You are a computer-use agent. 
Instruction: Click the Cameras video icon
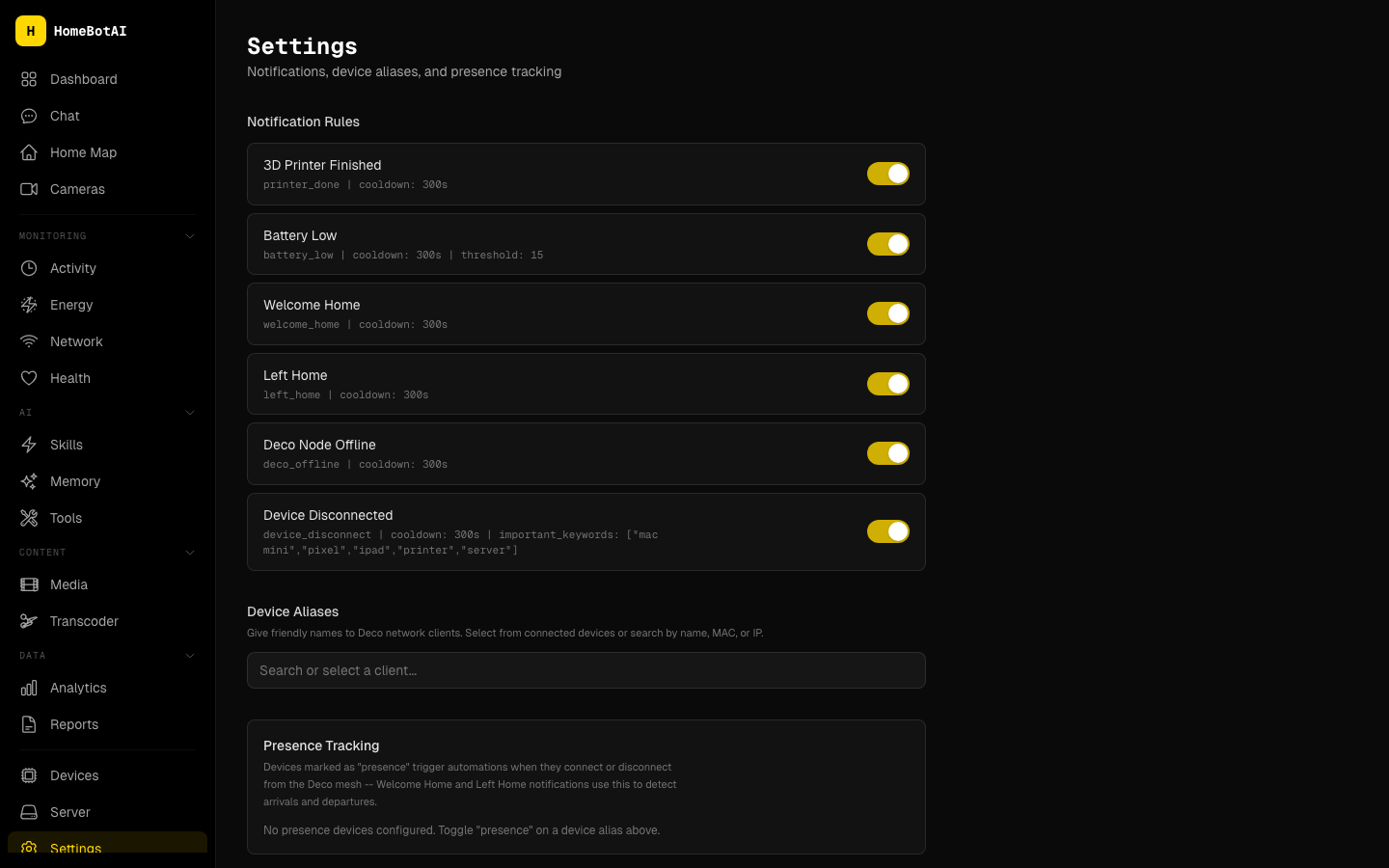tap(29, 189)
